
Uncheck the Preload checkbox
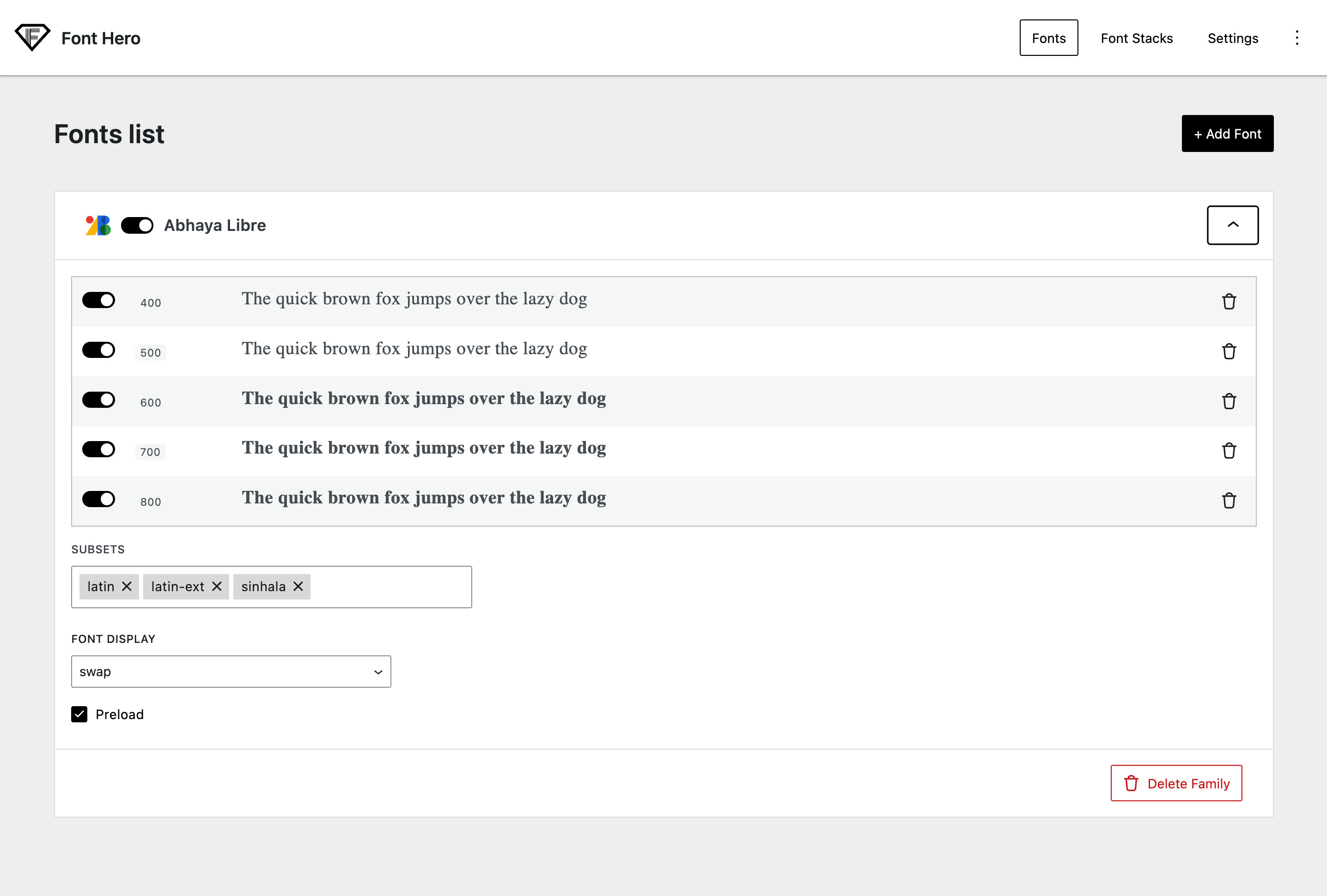pyautogui.click(x=79, y=714)
